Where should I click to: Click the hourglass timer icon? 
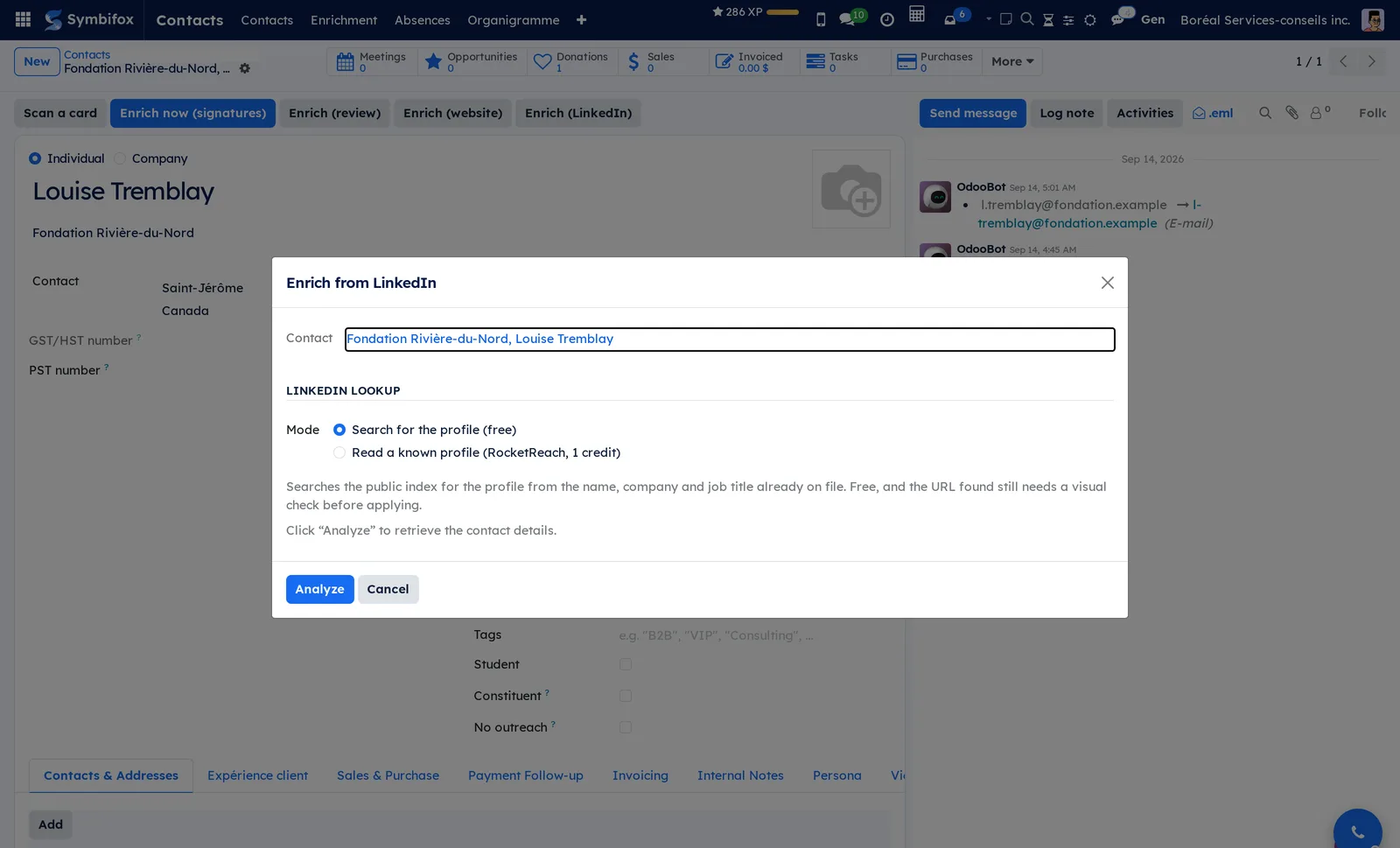click(x=1048, y=19)
